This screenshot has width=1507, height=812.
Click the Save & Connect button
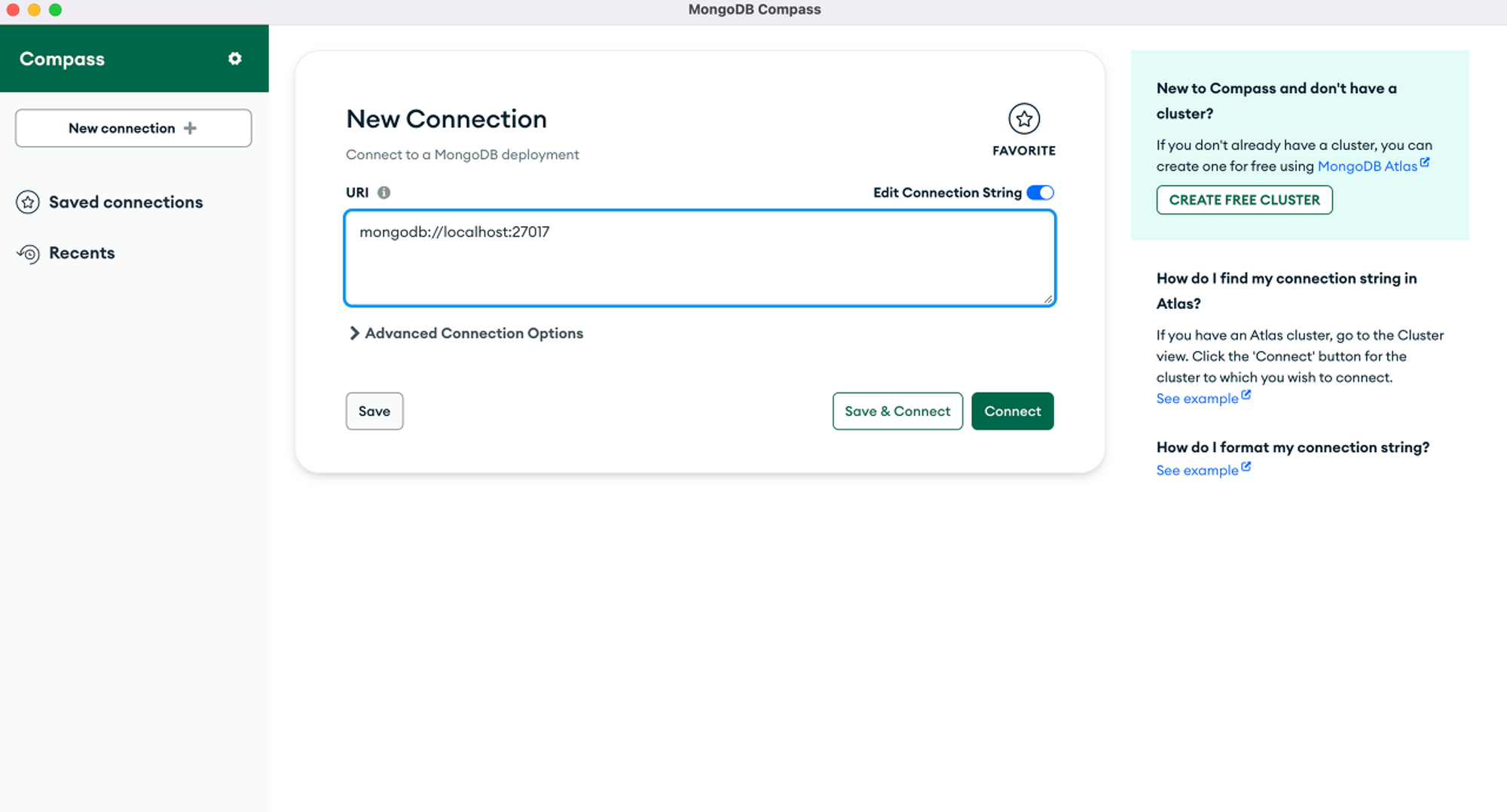[897, 411]
